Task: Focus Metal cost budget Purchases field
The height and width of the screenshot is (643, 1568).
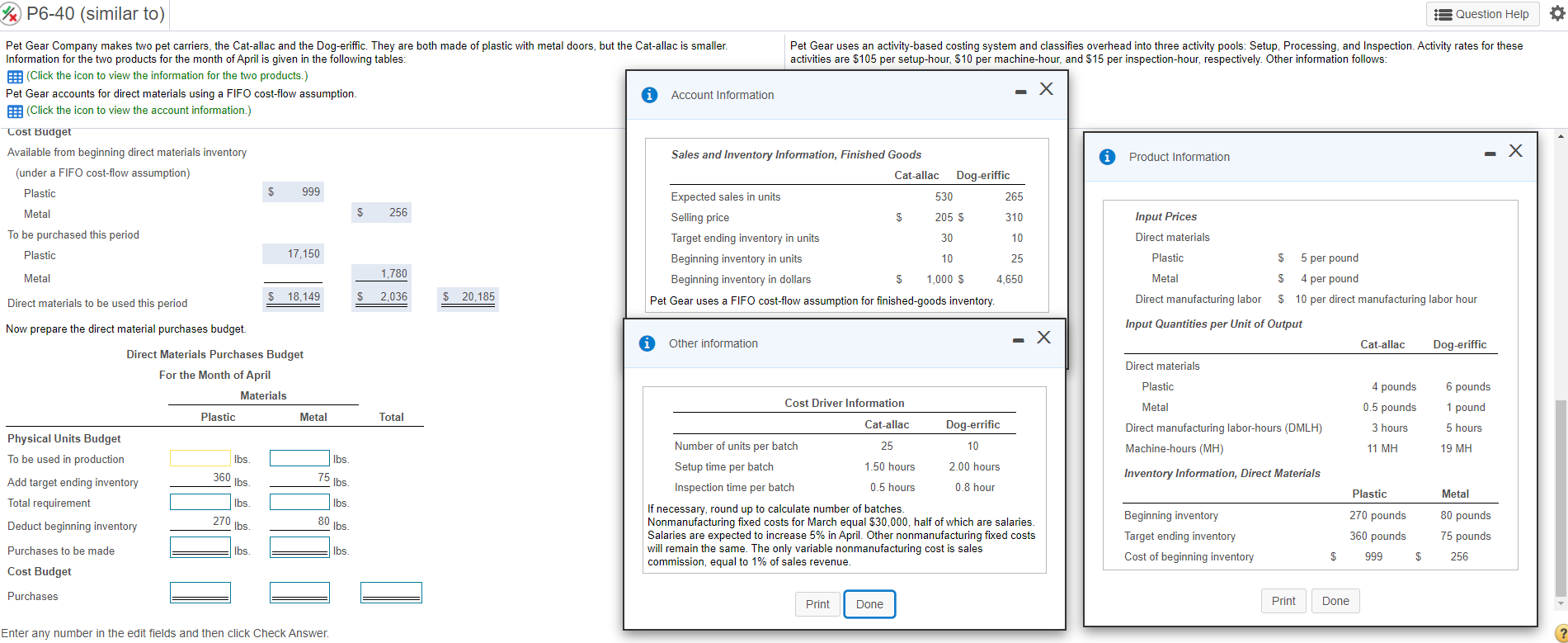Action: (300, 593)
